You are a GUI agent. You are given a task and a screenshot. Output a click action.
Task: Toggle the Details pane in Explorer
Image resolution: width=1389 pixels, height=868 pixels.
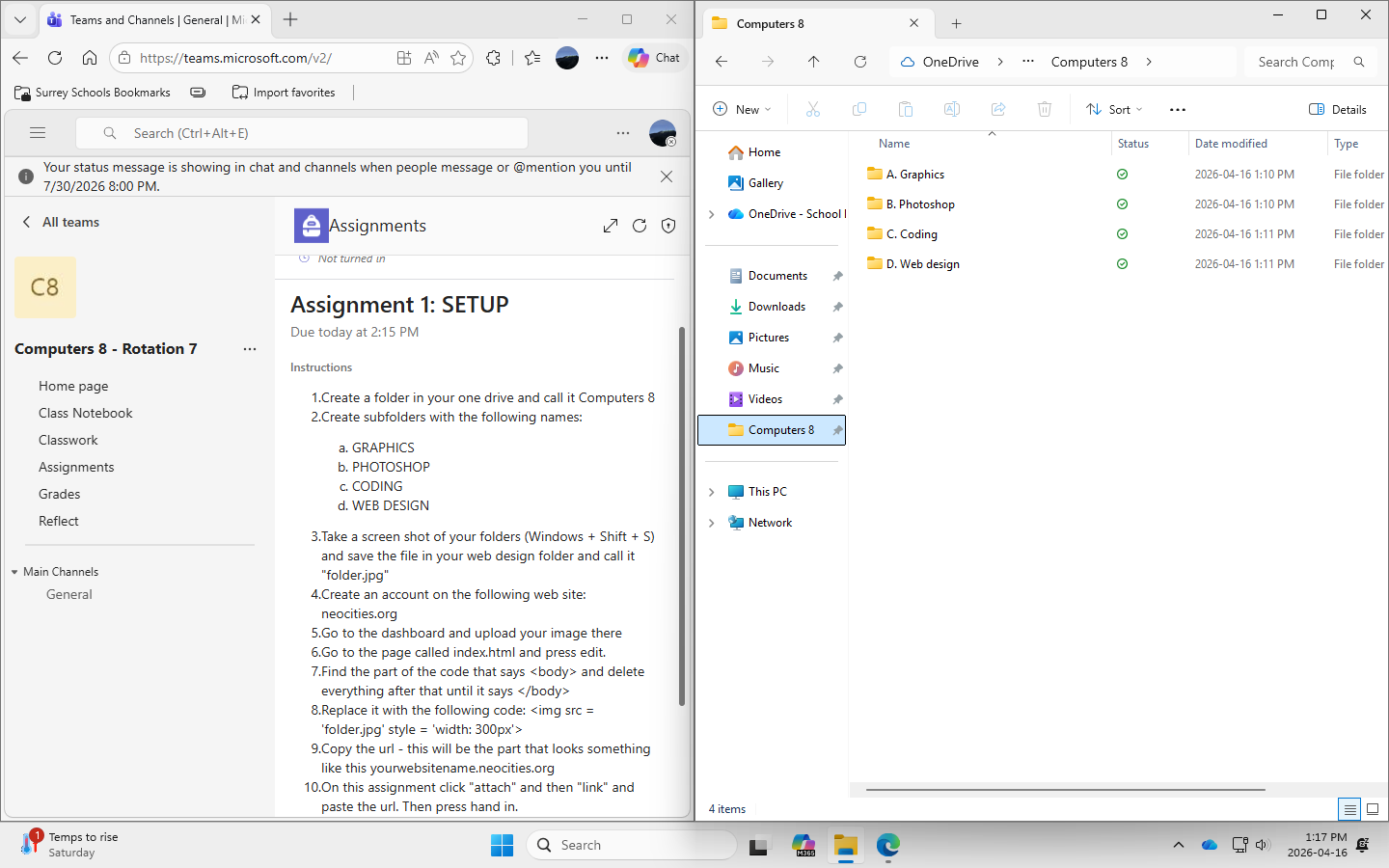point(1337,110)
